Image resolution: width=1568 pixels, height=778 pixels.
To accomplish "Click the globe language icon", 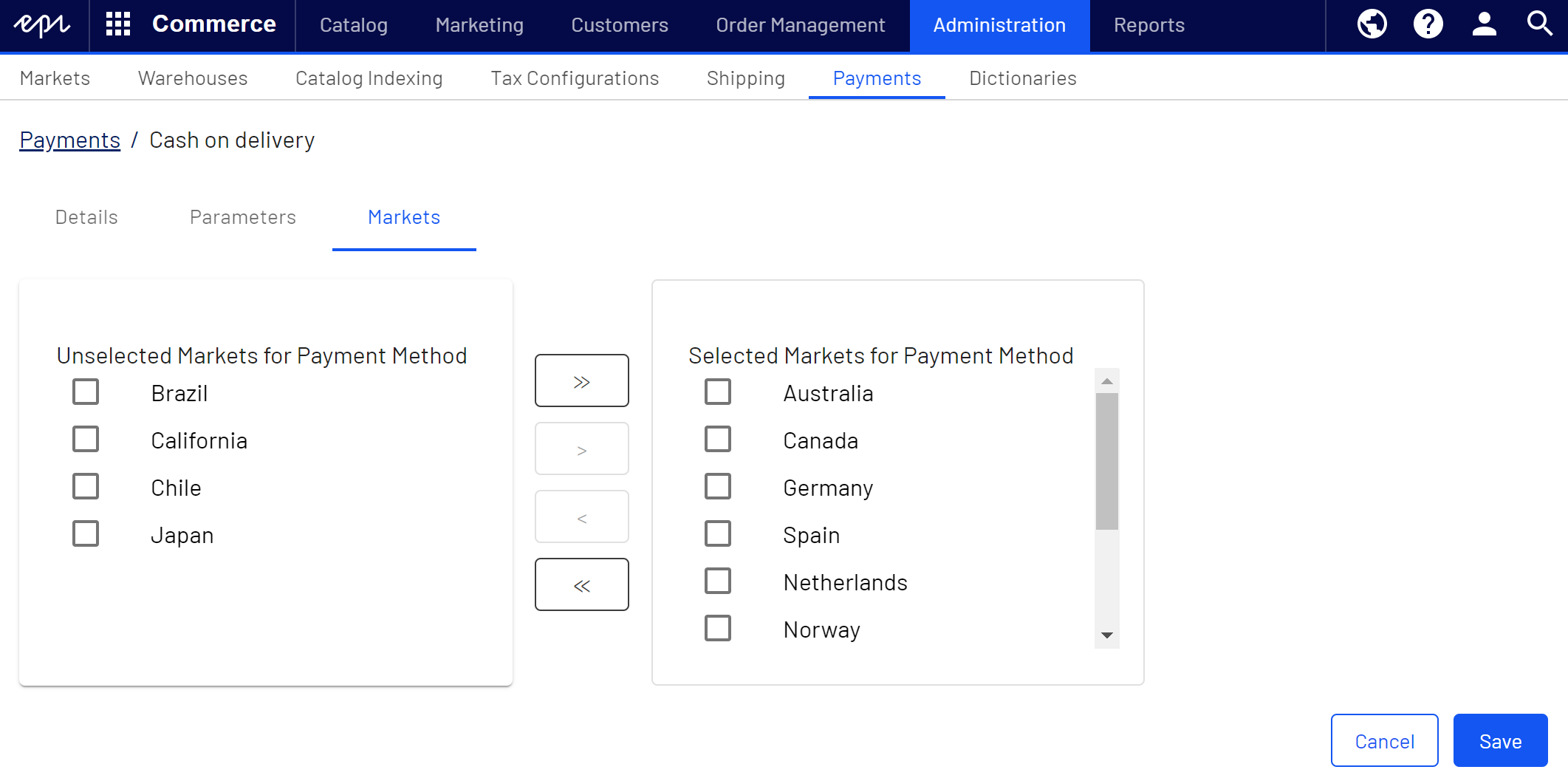I will coord(1372,24).
